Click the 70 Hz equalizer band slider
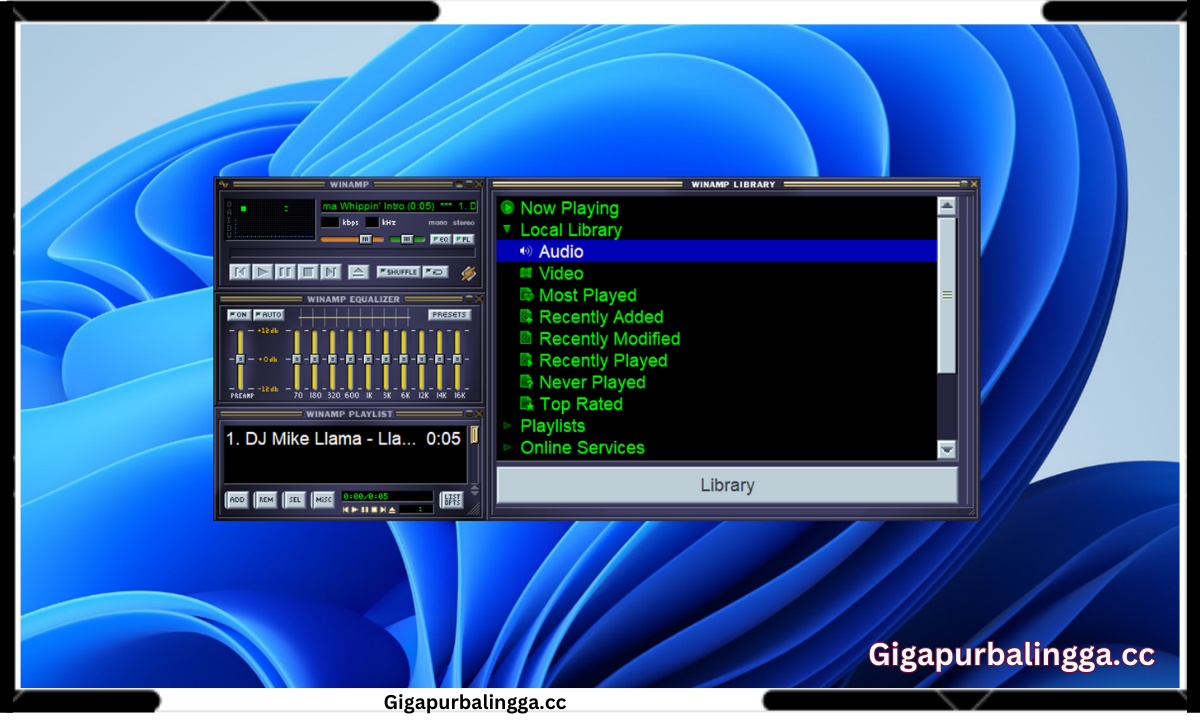 [297, 360]
